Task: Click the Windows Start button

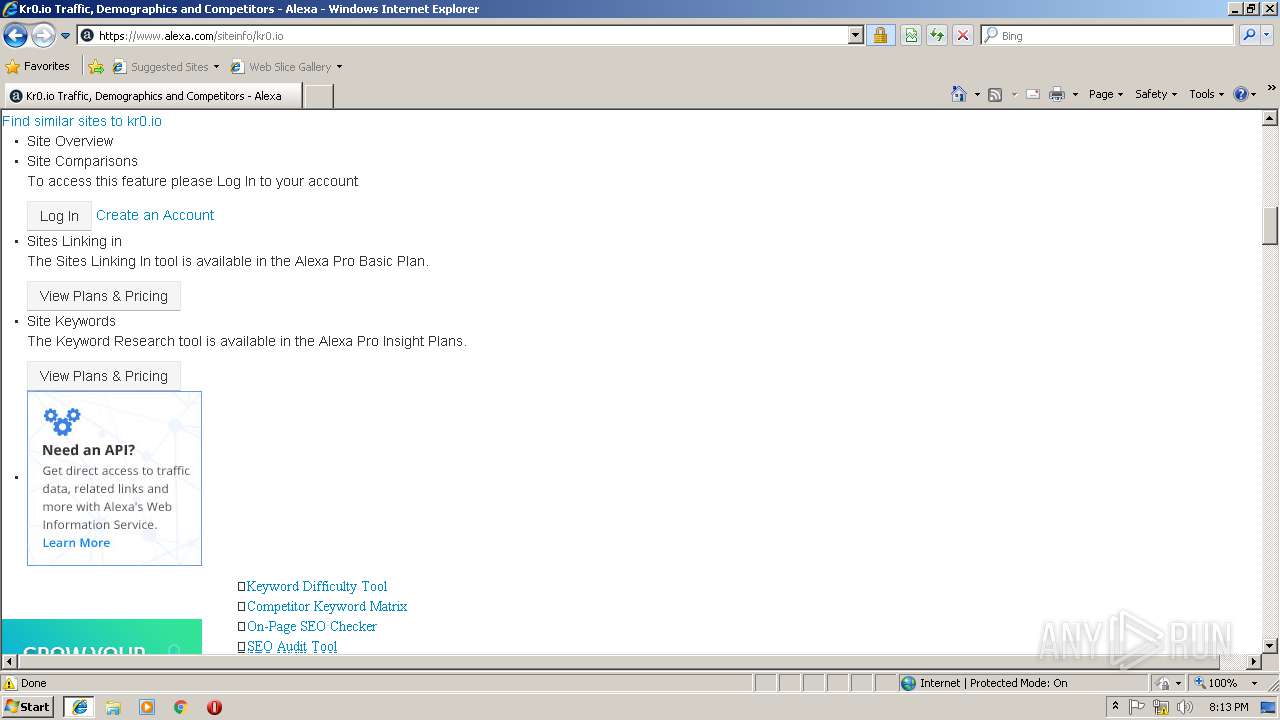Action: (x=28, y=707)
